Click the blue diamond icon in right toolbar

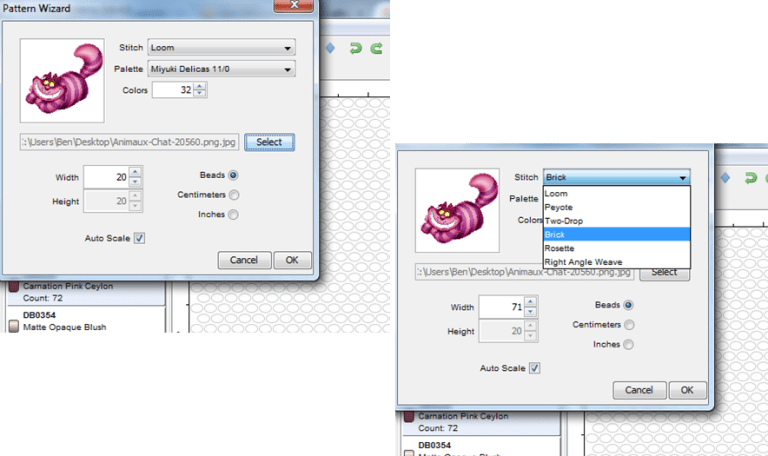pyautogui.click(x=725, y=178)
